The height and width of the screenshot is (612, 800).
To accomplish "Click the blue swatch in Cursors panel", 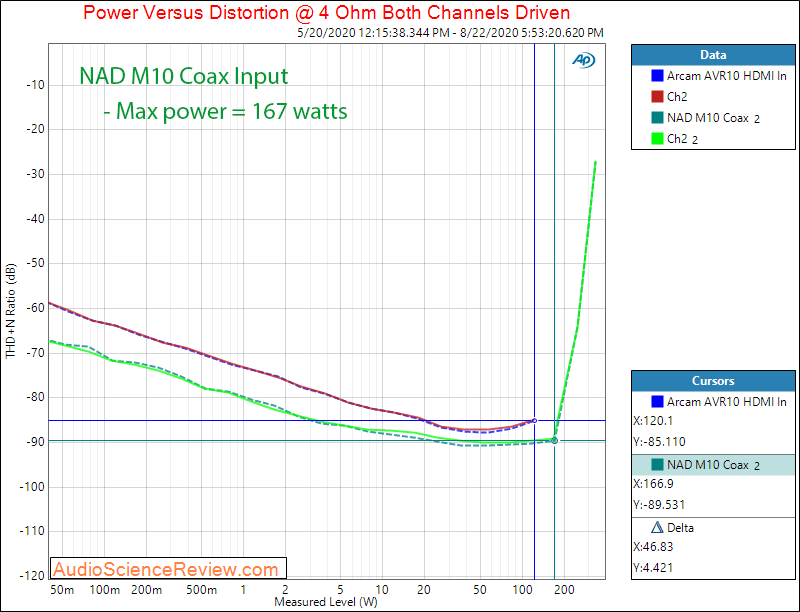I will pos(657,401).
